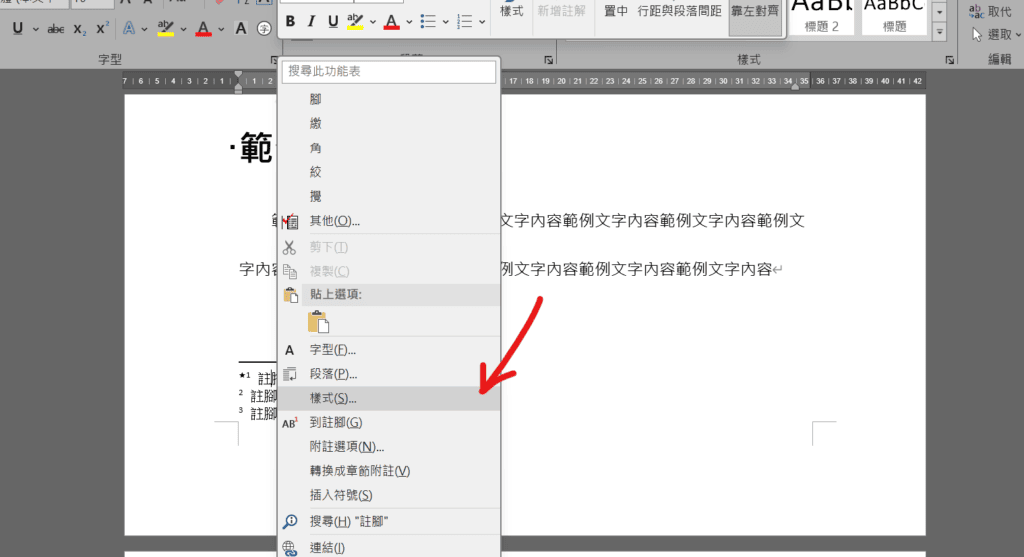The width and height of the screenshot is (1024, 557).
Task: Choose 插入符號(S) menu item
Action: (x=389, y=495)
